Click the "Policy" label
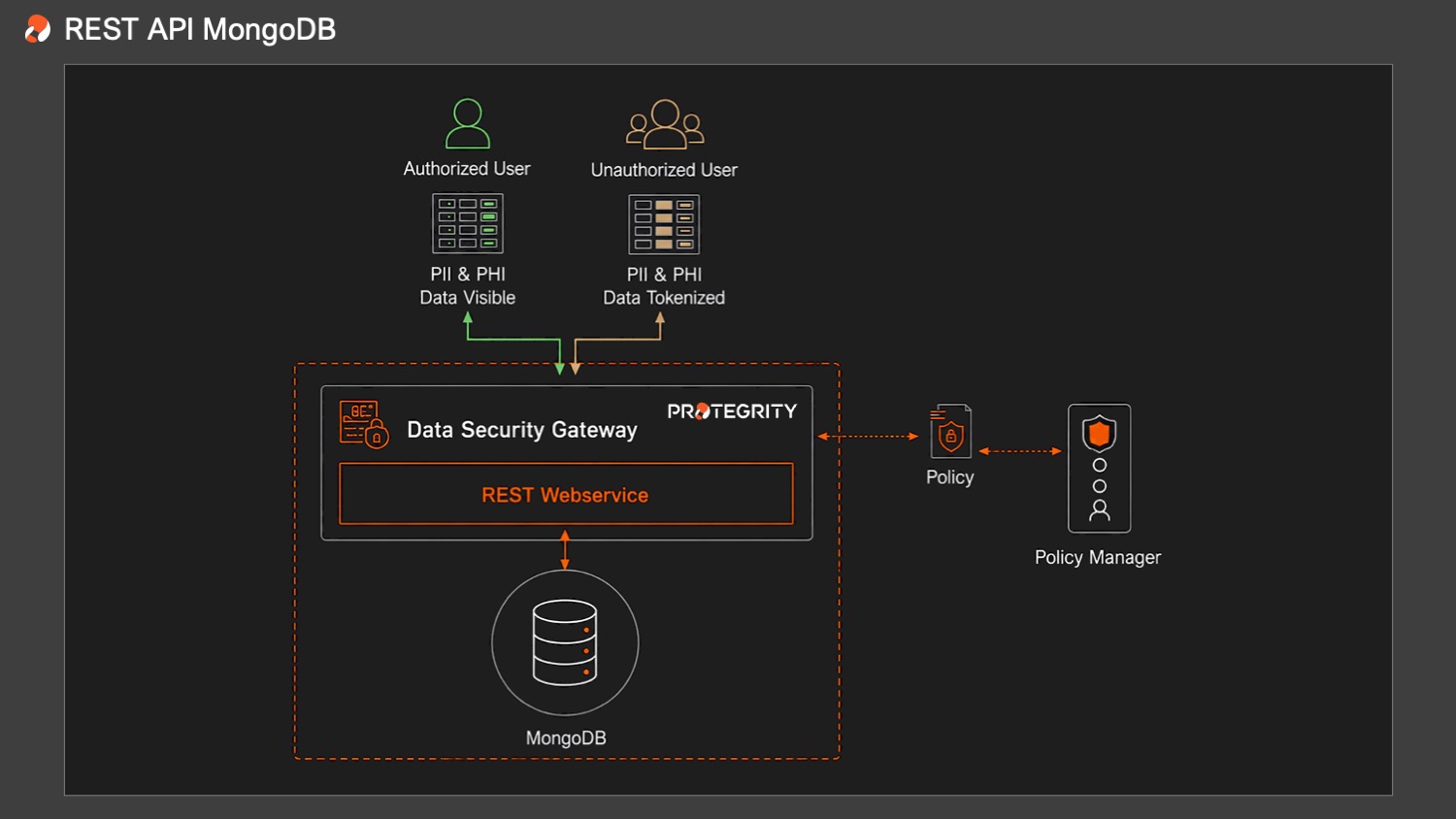 949,477
